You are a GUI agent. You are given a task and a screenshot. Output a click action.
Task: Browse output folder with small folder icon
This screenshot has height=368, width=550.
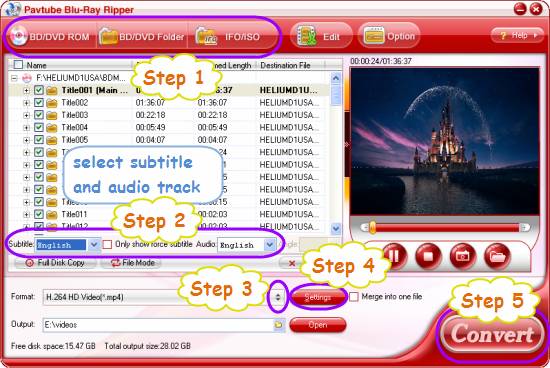coord(279,325)
